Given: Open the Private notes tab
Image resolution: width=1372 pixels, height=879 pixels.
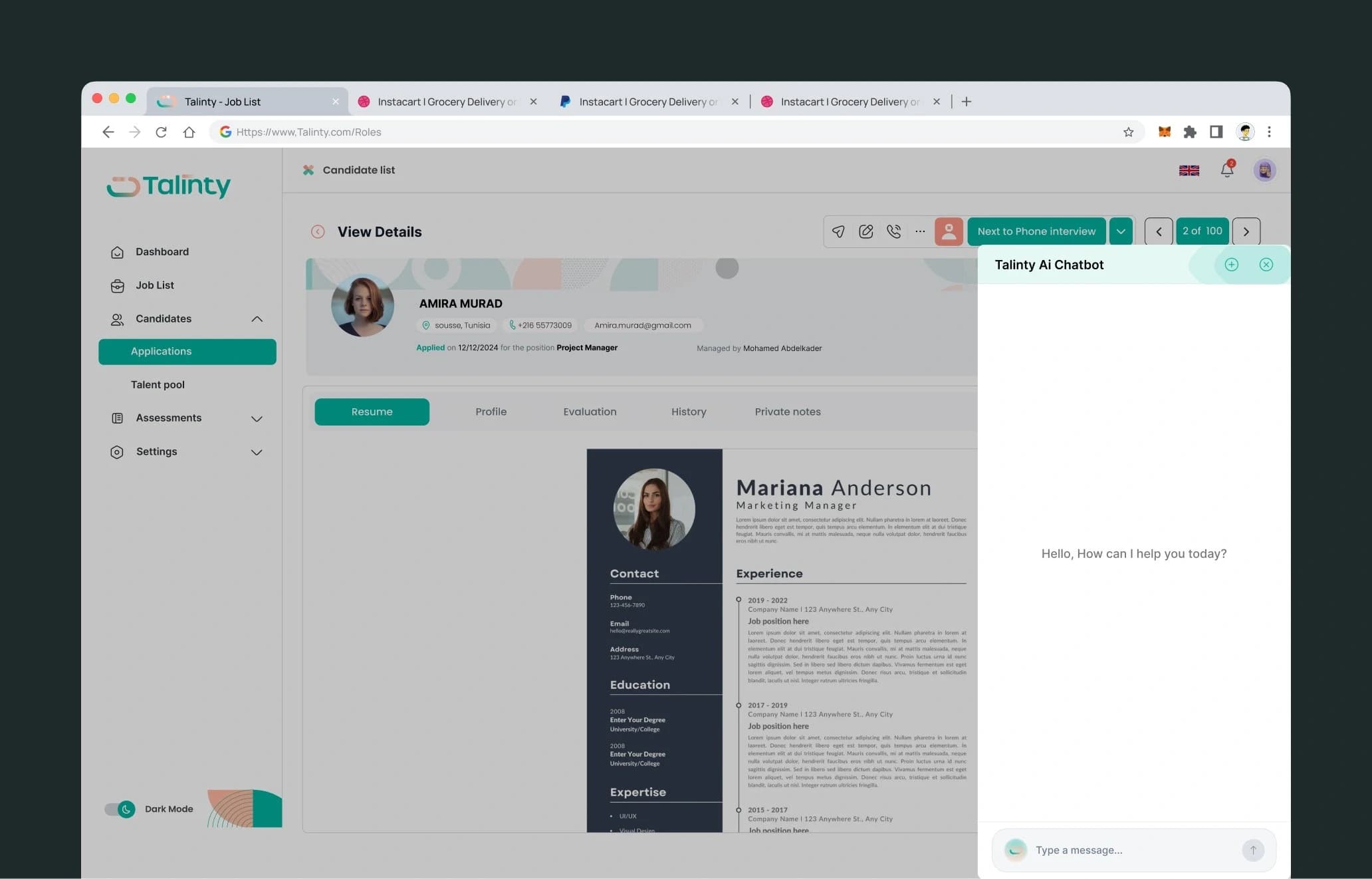Looking at the screenshot, I should pyautogui.click(x=788, y=412).
